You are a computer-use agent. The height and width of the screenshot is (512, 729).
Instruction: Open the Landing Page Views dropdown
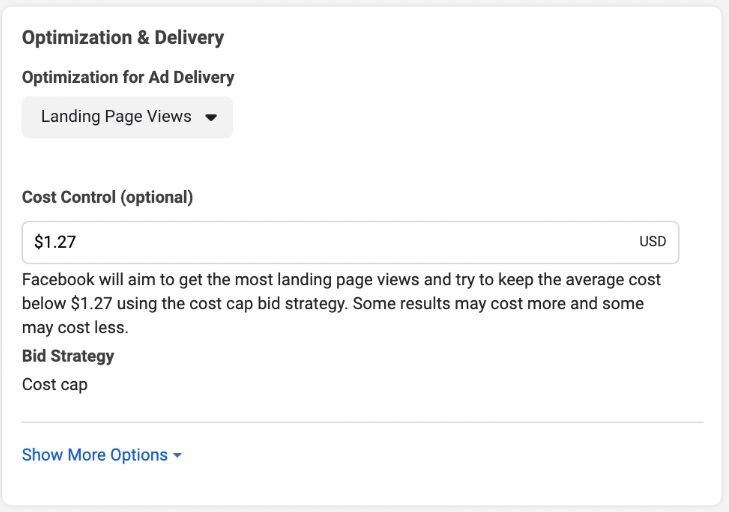click(x=127, y=117)
